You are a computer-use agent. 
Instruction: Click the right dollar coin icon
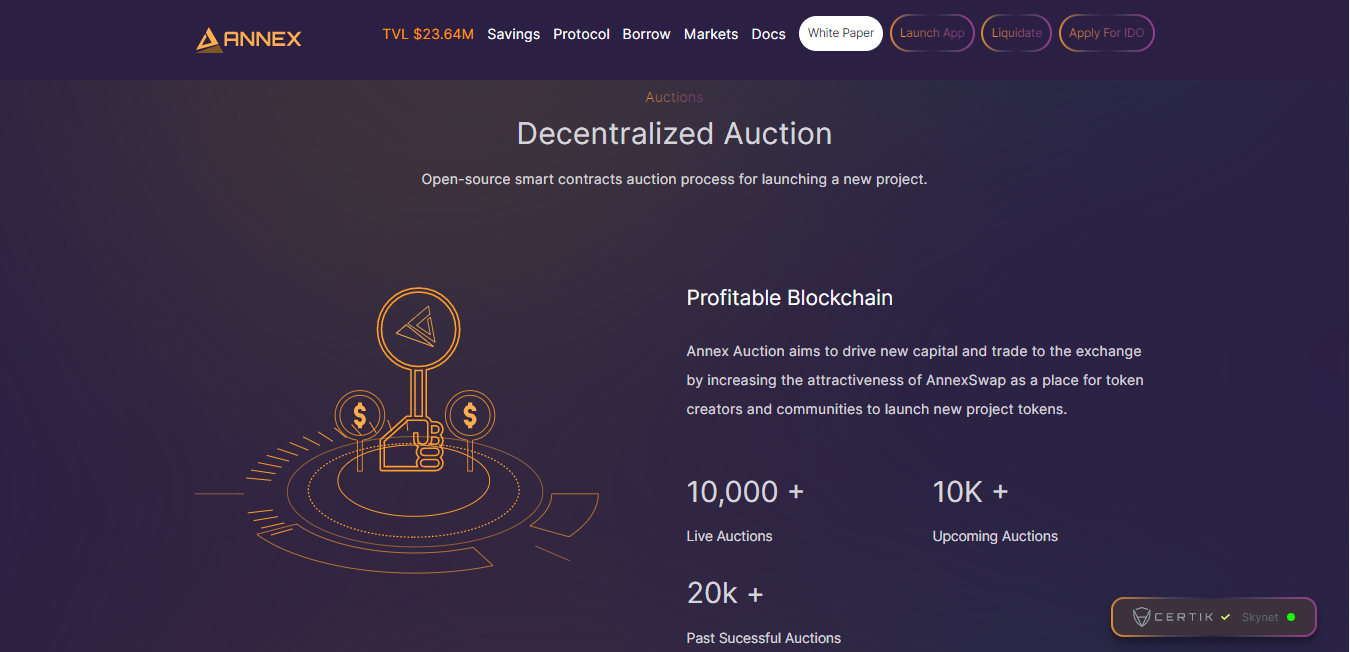tap(470, 414)
